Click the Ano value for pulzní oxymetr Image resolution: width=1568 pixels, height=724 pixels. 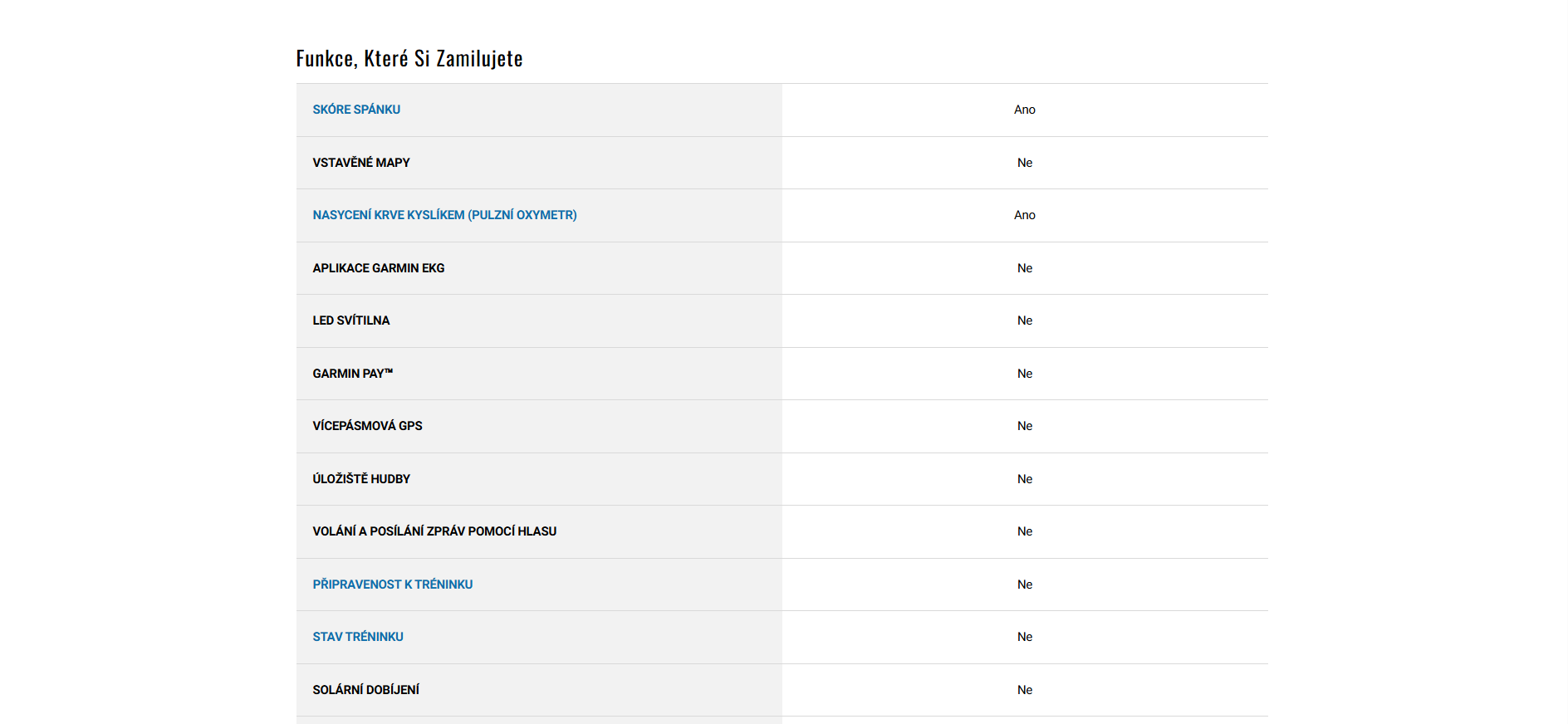click(x=1025, y=215)
